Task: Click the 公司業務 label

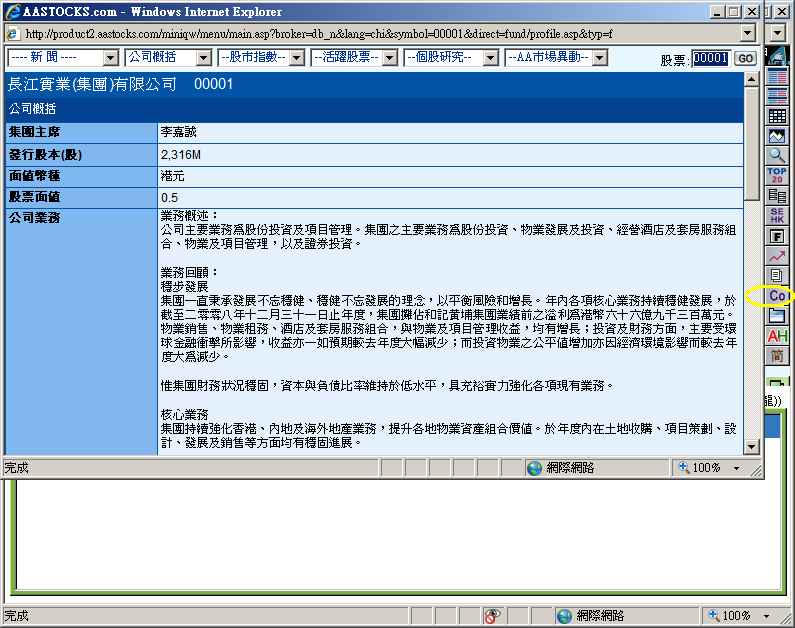Action: [34, 218]
